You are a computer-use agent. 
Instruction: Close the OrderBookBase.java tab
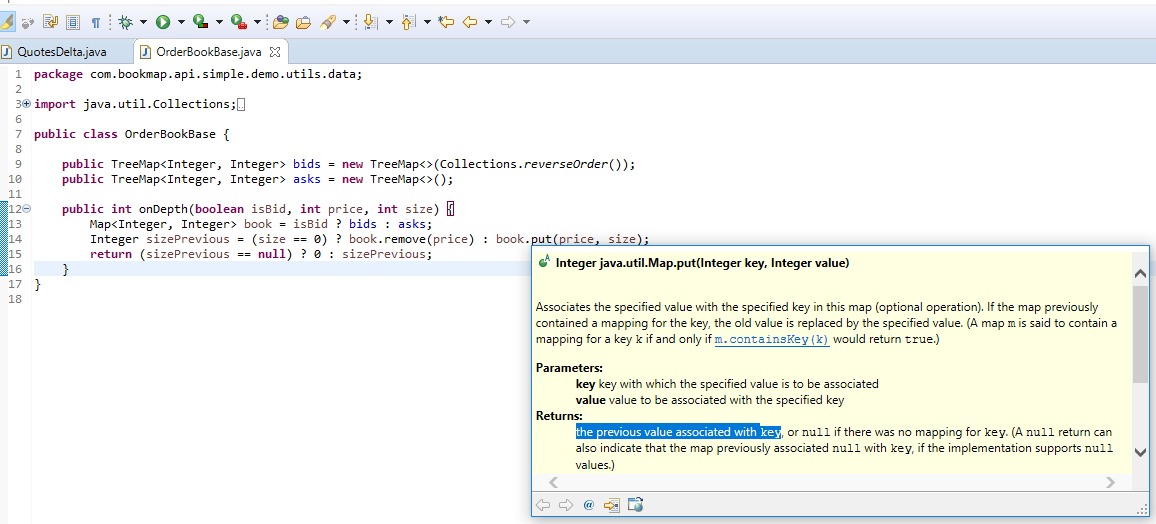[275, 52]
